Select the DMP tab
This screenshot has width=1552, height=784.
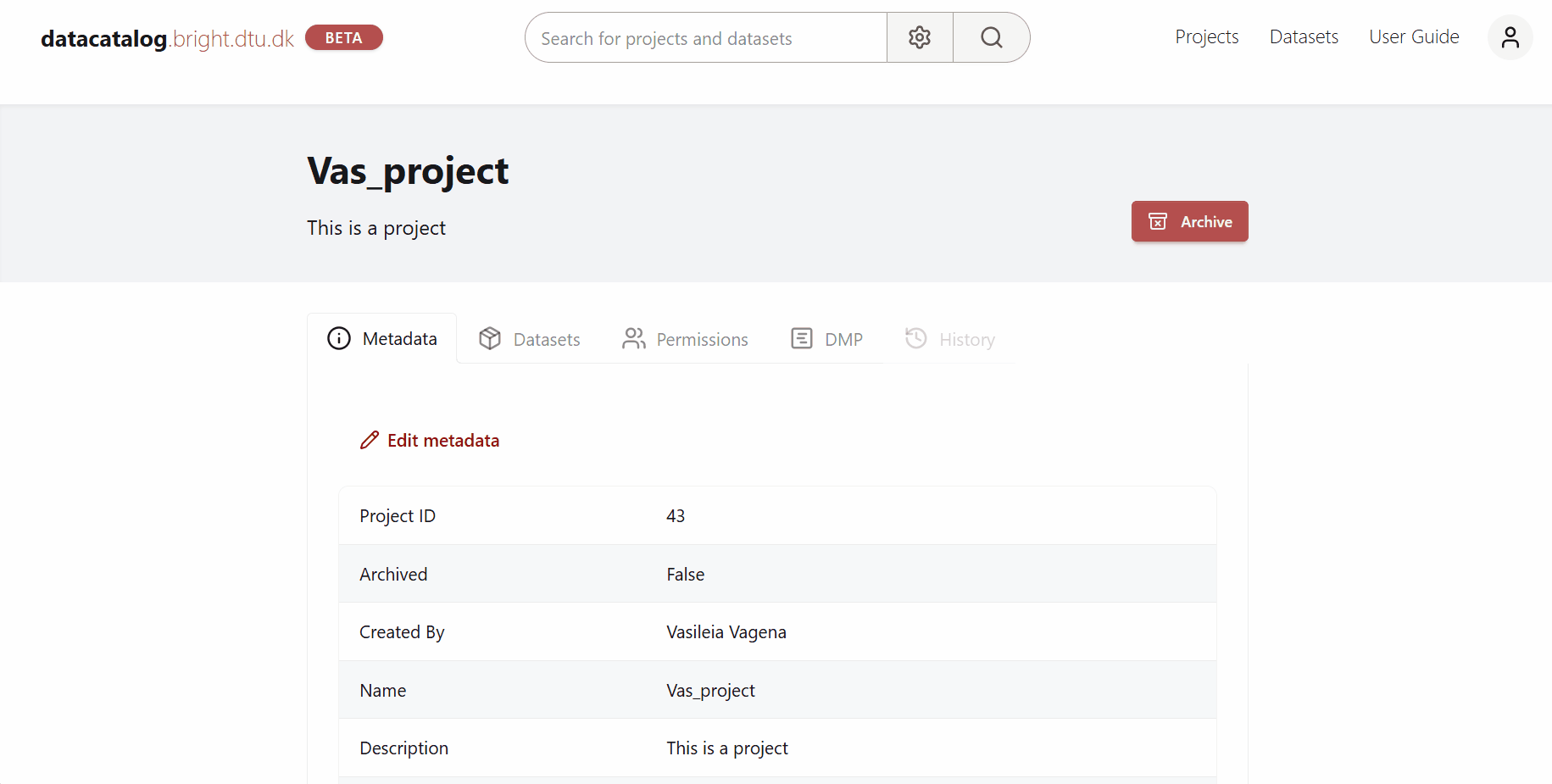843,340
